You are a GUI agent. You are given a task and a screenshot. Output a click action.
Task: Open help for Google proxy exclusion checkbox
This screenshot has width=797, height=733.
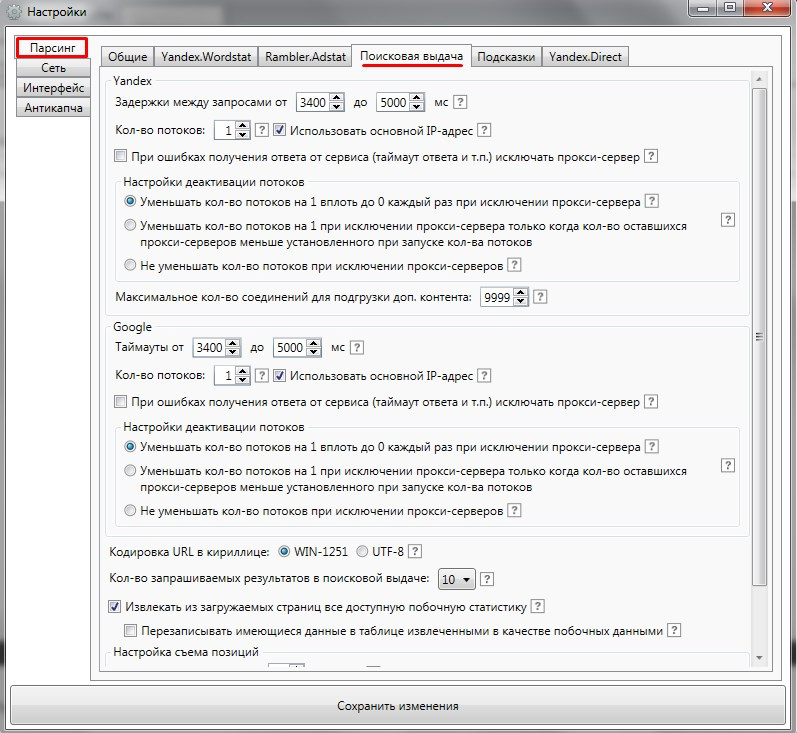click(x=651, y=402)
